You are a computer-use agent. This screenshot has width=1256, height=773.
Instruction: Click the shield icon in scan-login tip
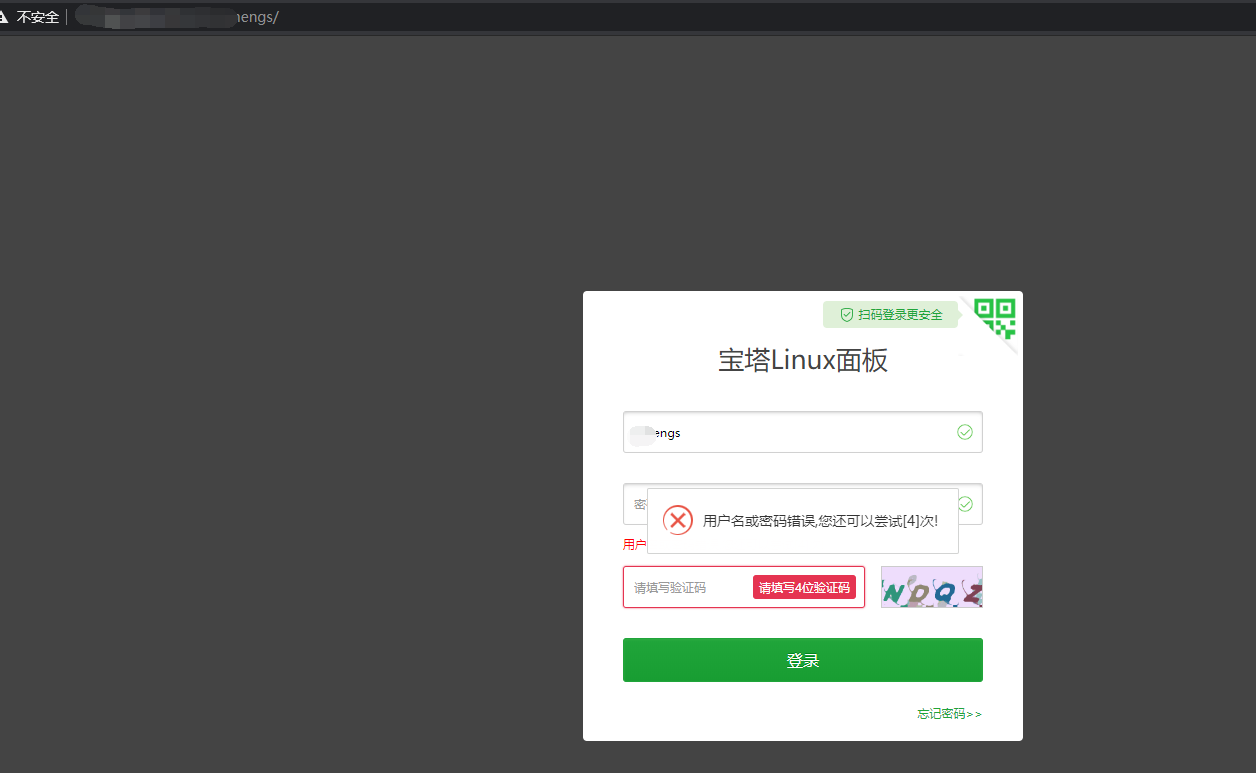click(846, 315)
